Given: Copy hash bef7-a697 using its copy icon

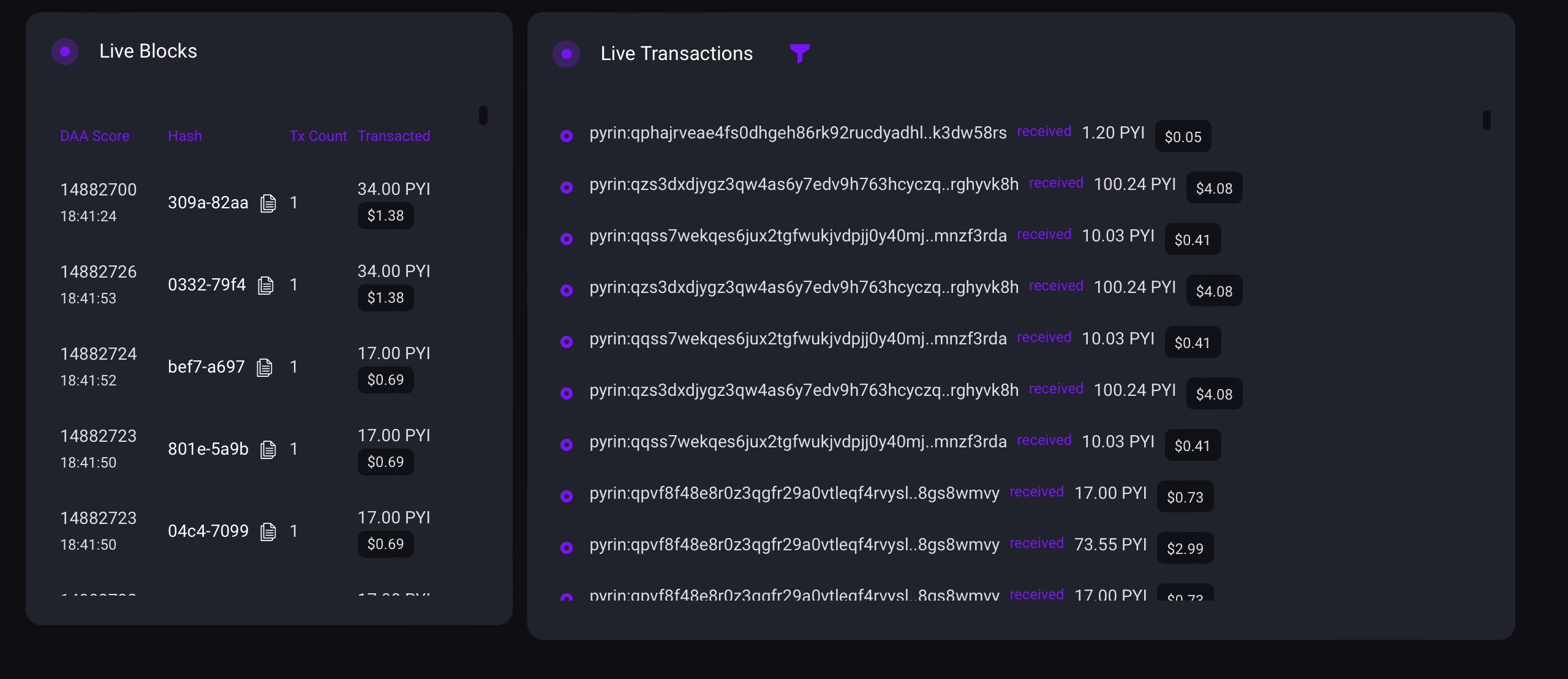Looking at the screenshot, I should [265, 367].
